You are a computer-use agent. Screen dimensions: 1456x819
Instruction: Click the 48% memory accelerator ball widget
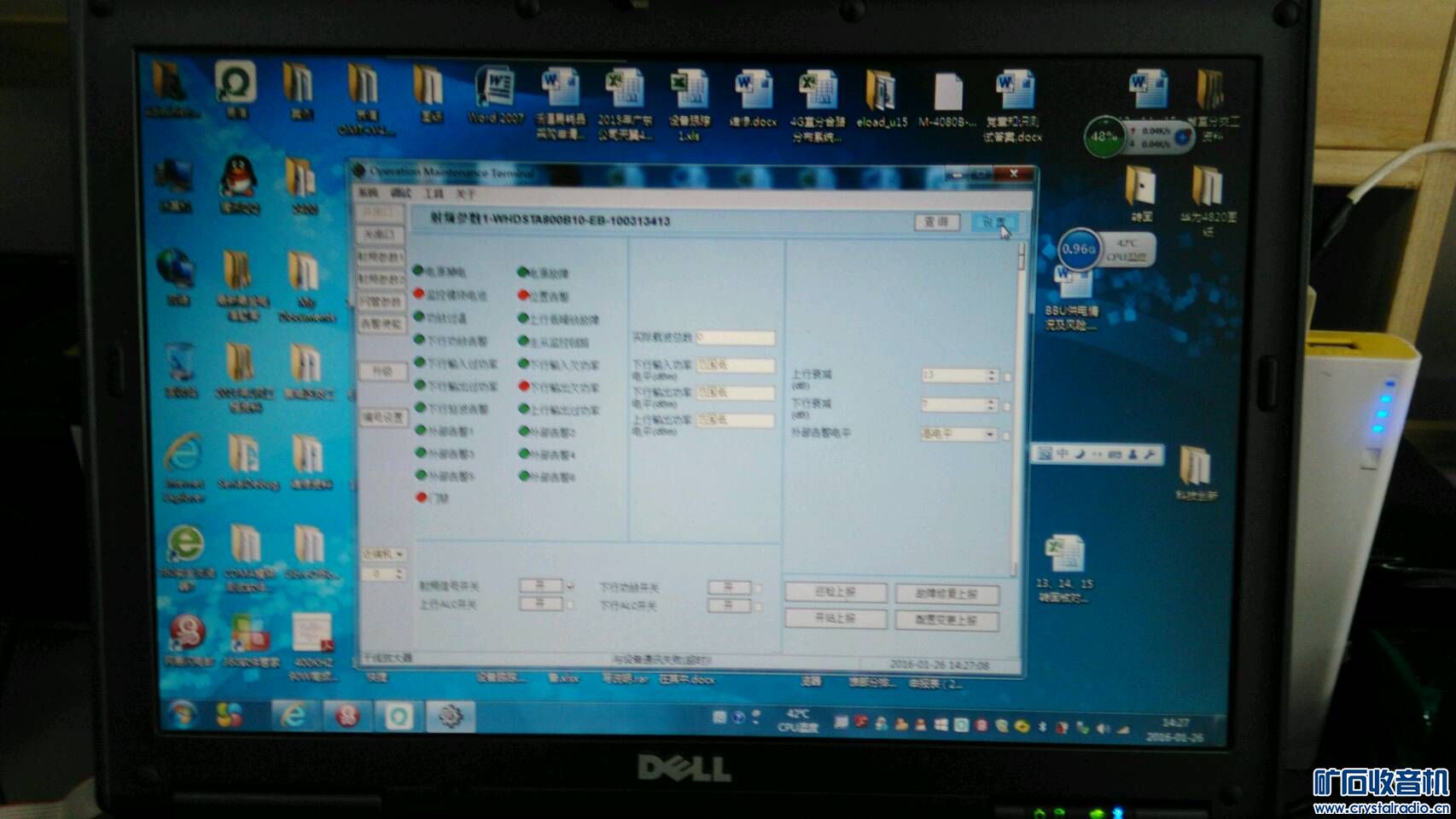pyautogui.click(x=1104, y=136)
